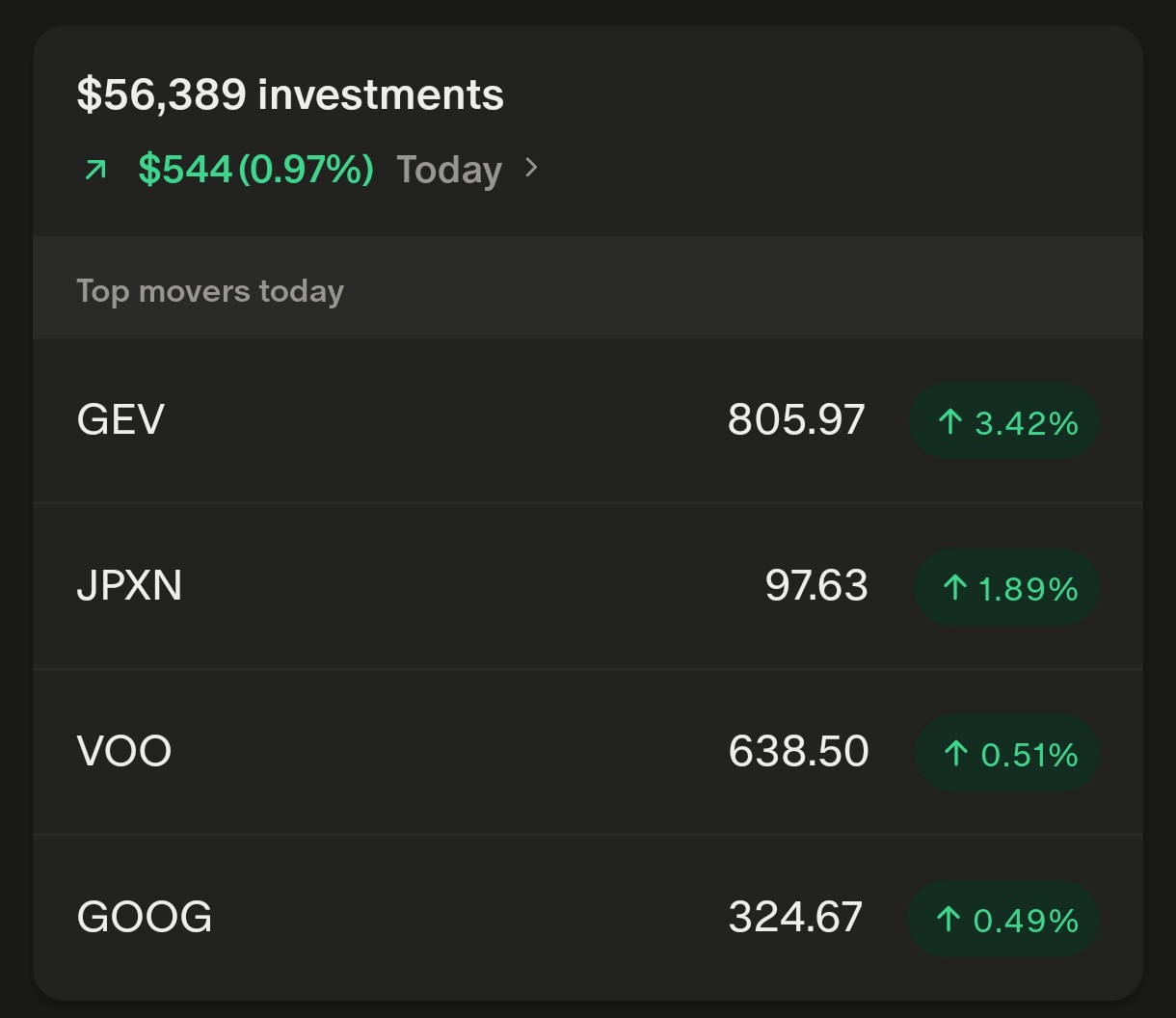Select the VOO ticker symbol
This screenshot has height=1018, width=1176.
(124, 752)
